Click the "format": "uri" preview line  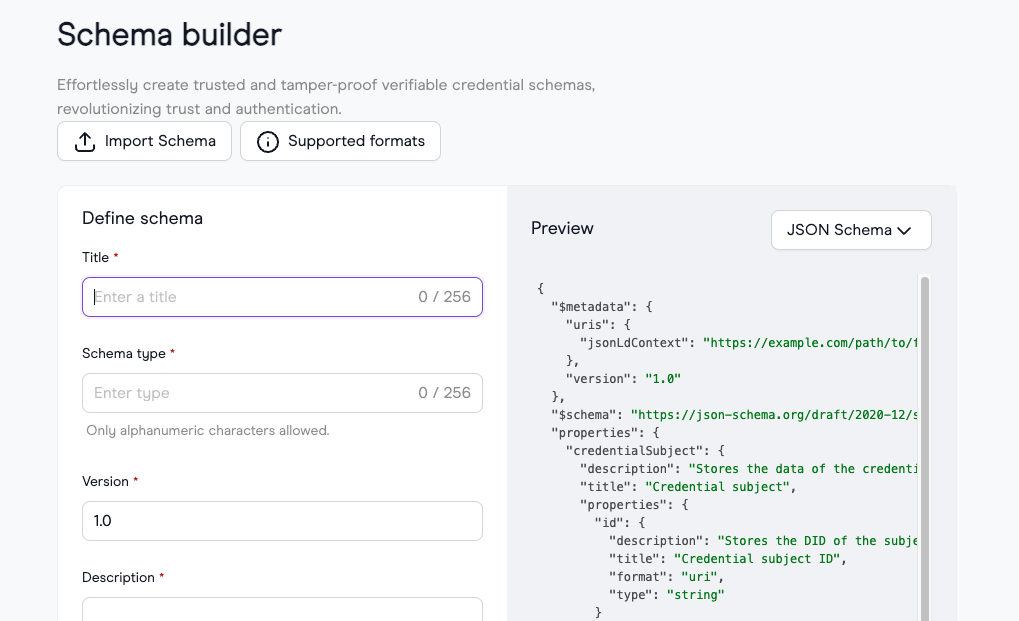666,577
